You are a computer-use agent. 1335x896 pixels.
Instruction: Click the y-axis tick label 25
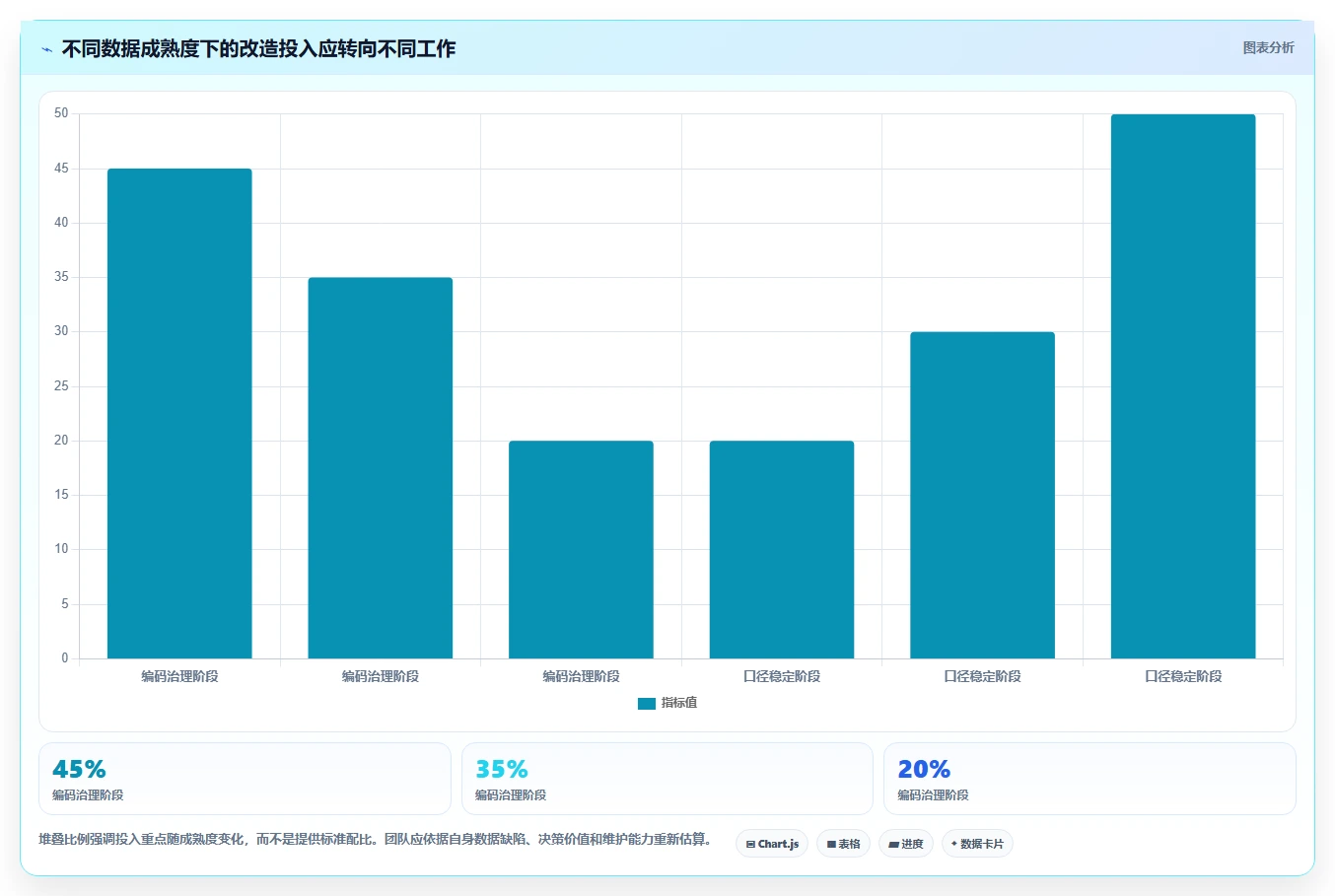[61, 386]
